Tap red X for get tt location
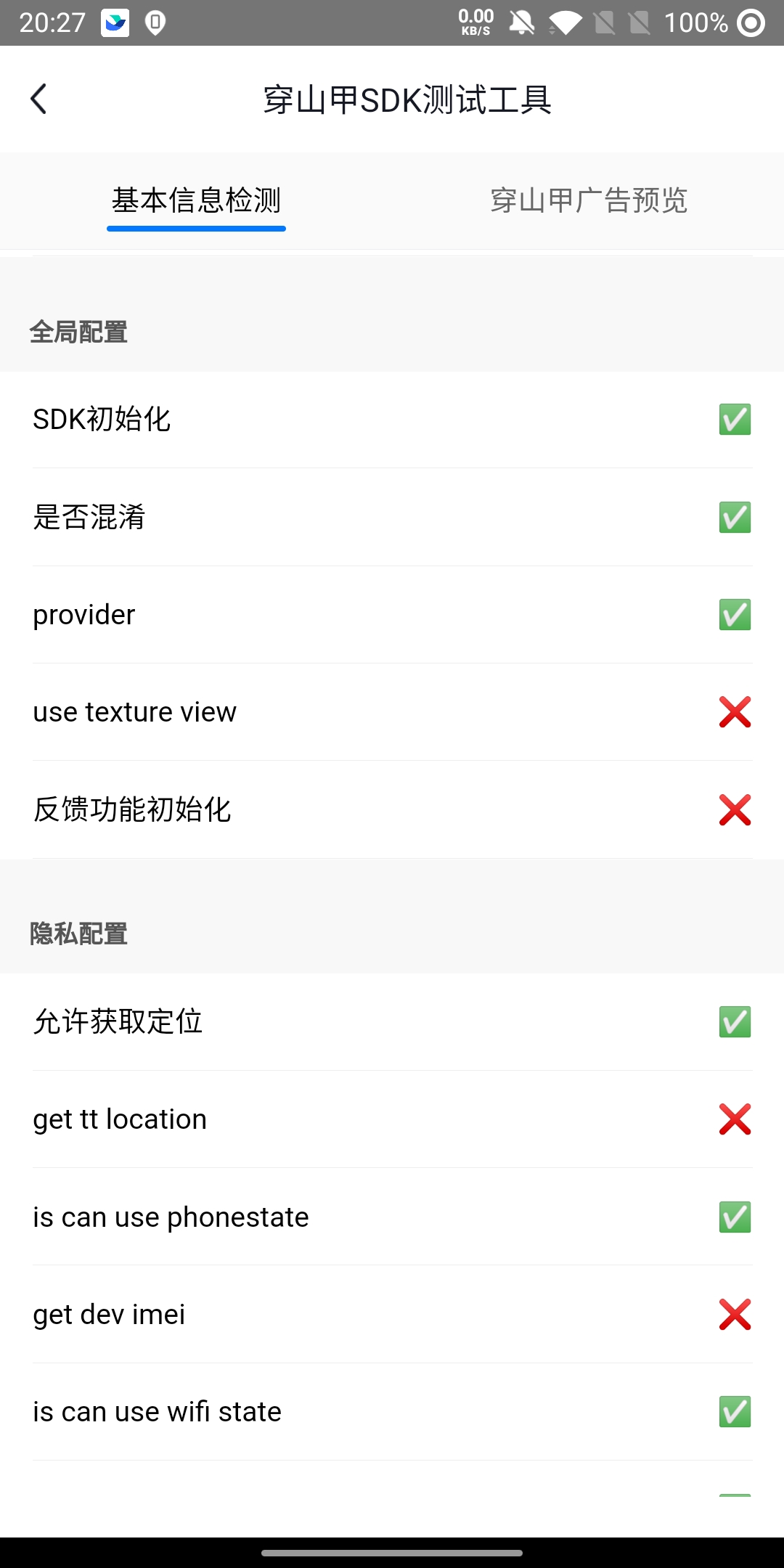The image size is (784, 1568). click(735, 1119)
